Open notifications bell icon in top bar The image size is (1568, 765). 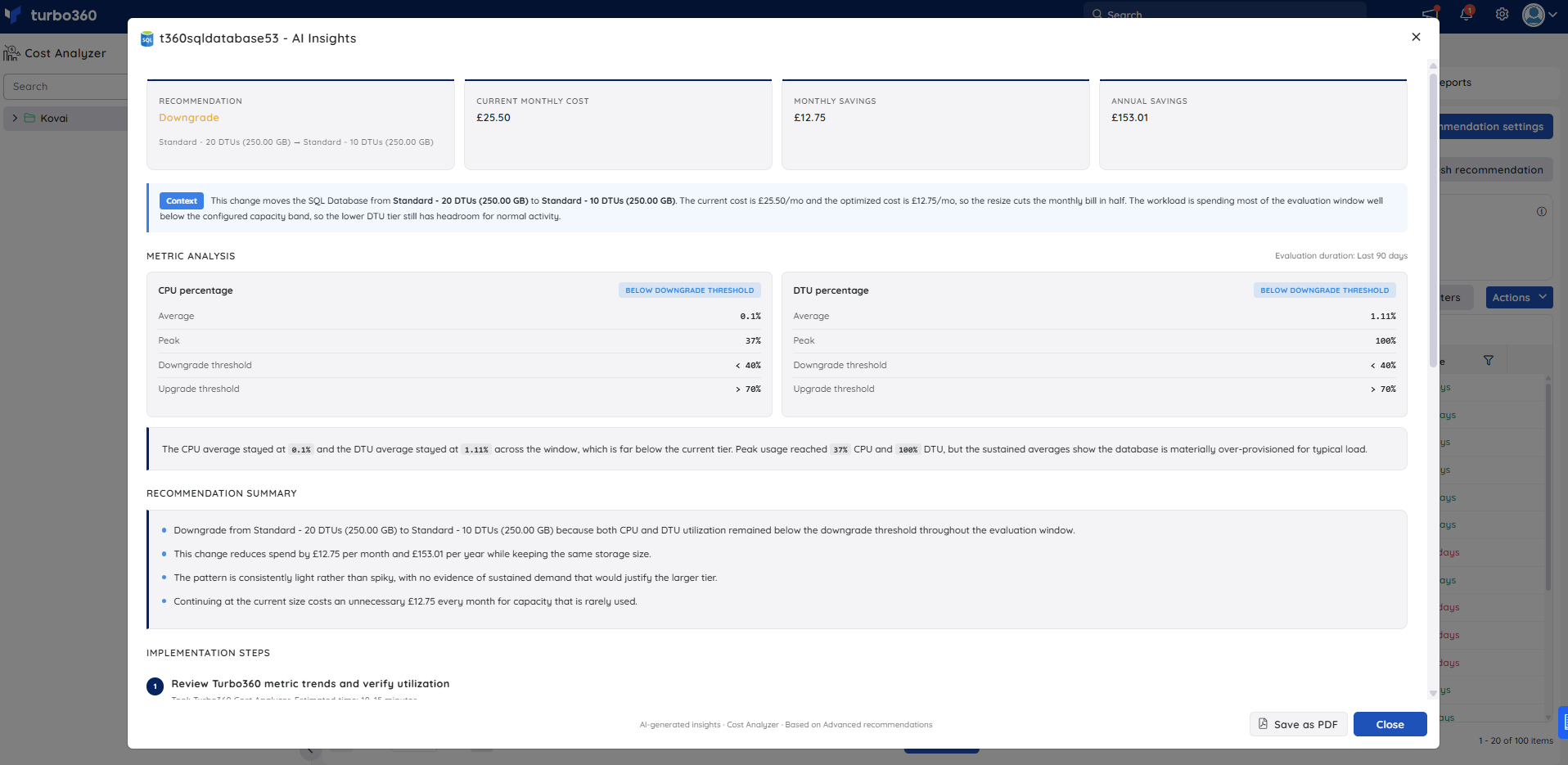[x=1466, y=14]
